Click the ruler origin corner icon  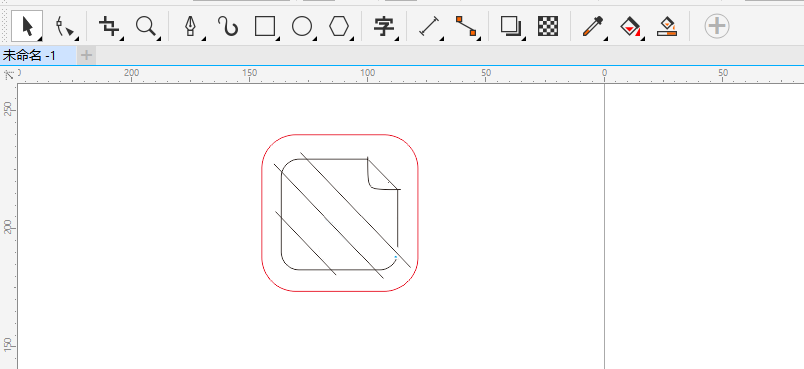click(9, 75)
